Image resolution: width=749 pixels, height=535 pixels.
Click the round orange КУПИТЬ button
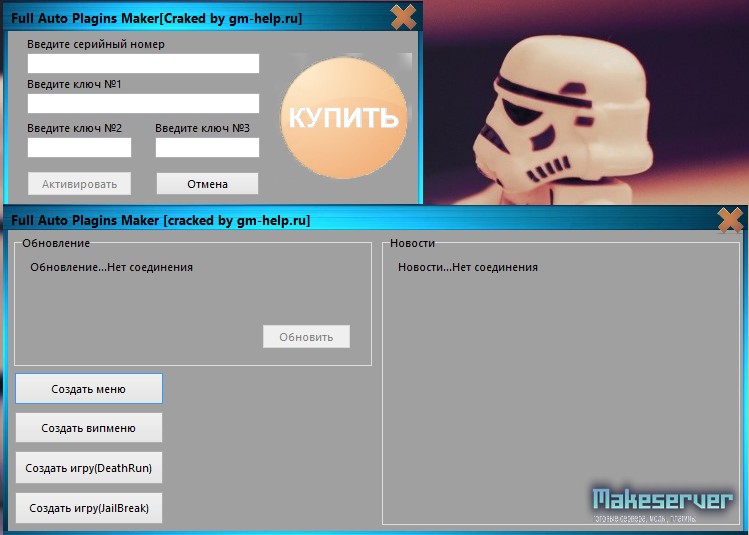[343, 118]
